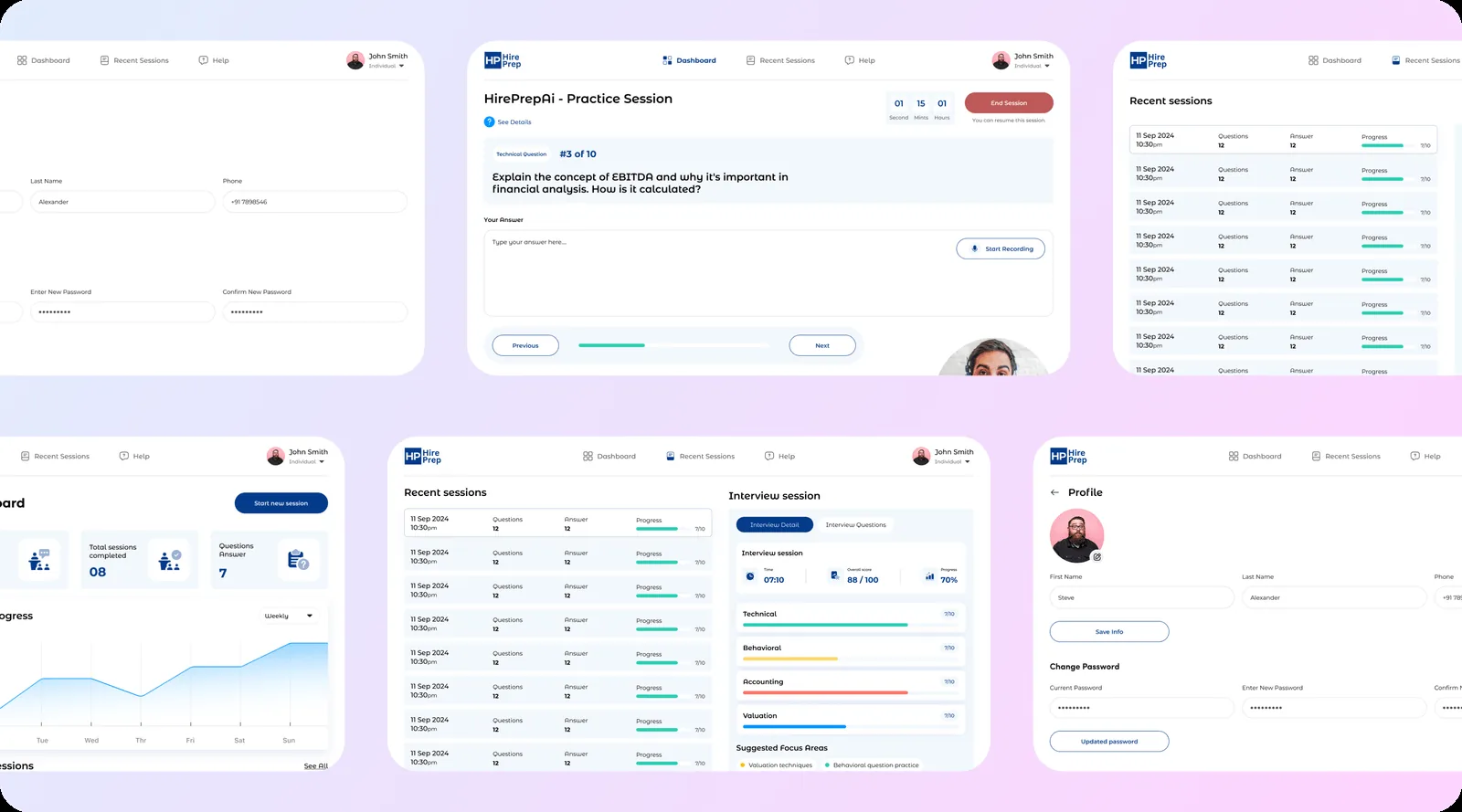Go to the Previous question

click(x=525, y=345)
